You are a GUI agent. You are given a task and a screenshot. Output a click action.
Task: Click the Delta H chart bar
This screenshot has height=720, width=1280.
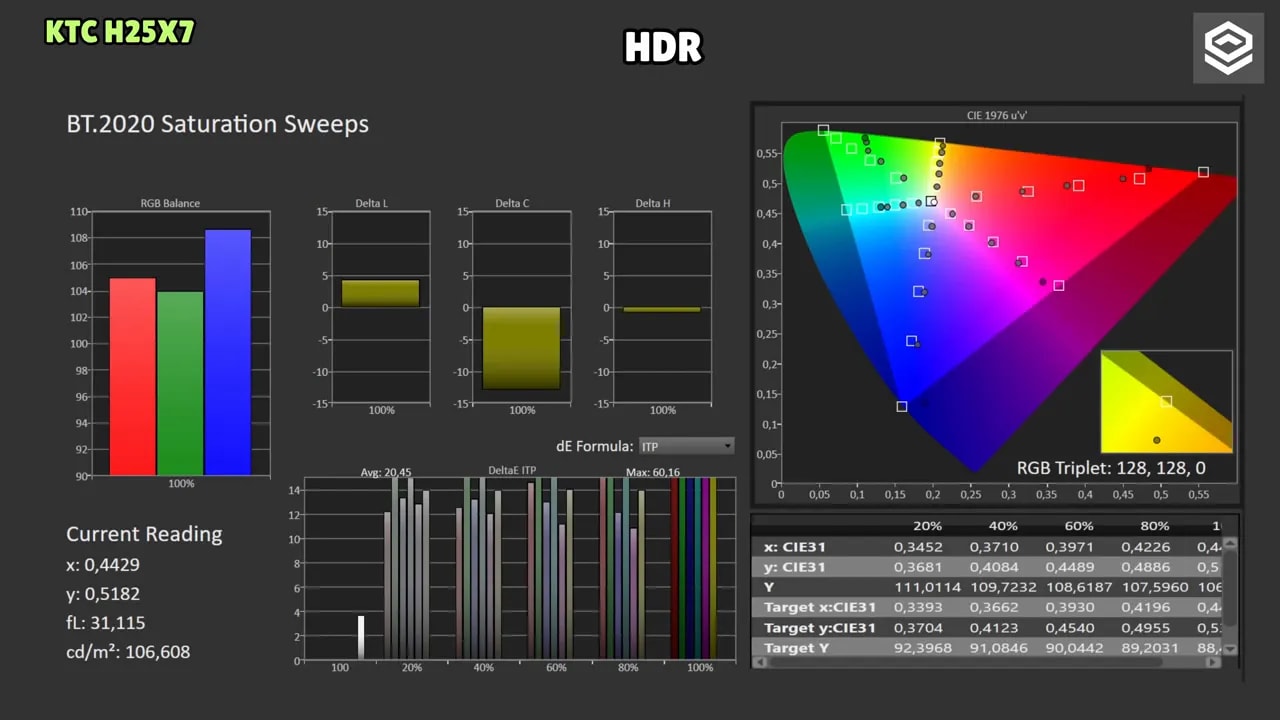click(x=661, y=309)
